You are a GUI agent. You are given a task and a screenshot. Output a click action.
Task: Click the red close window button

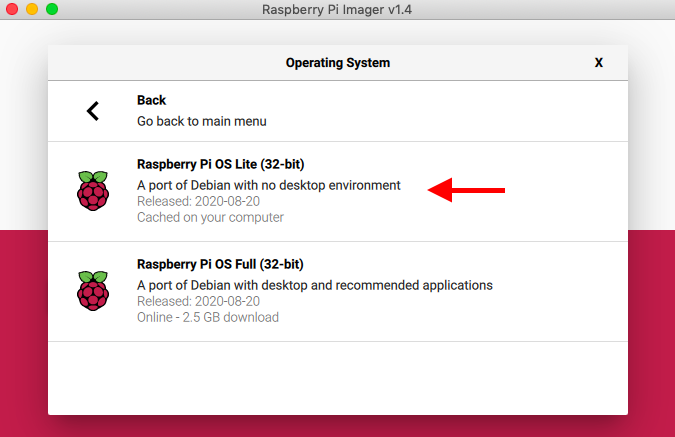(12, 9)
